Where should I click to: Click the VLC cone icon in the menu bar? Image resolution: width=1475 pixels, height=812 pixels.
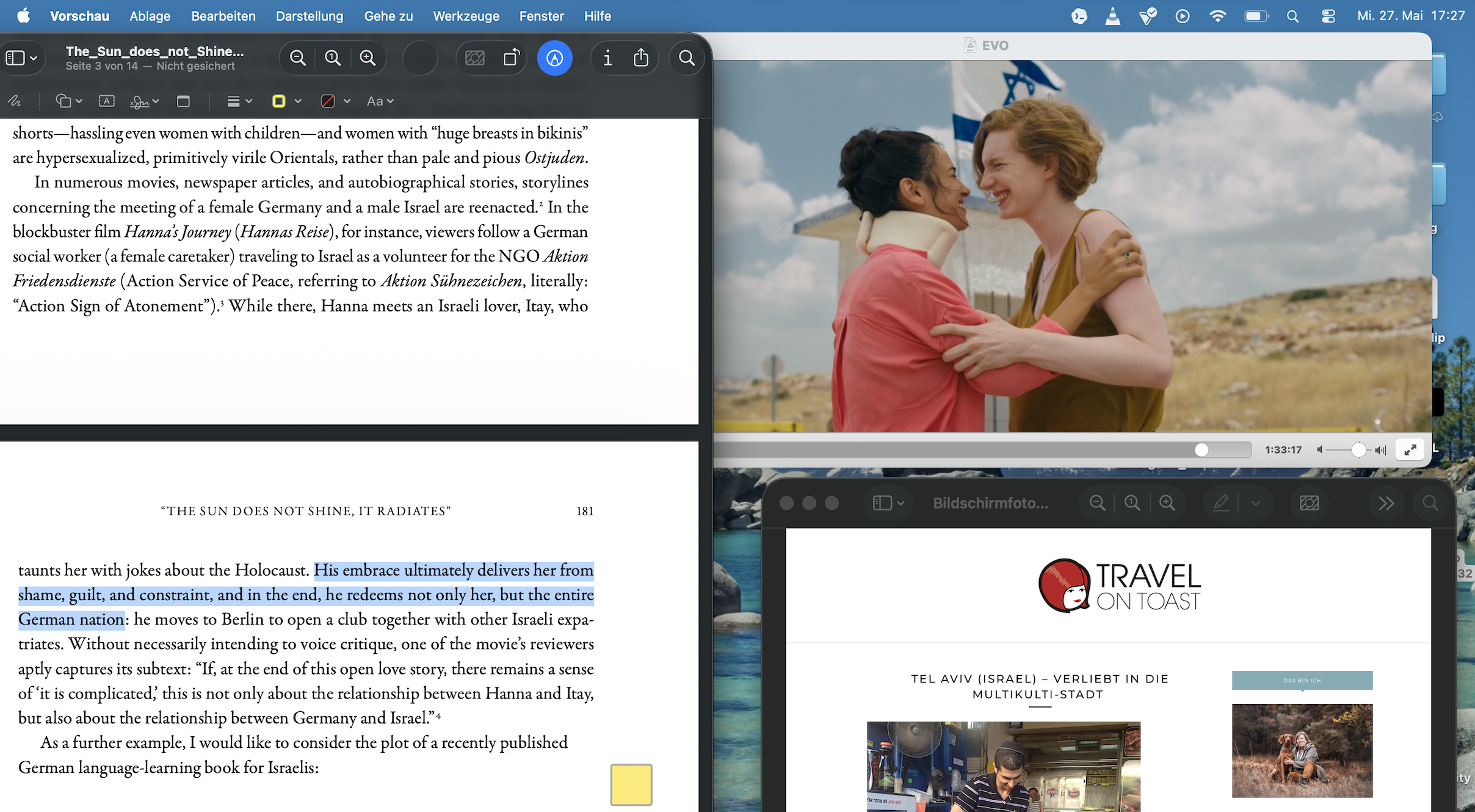1113,16
